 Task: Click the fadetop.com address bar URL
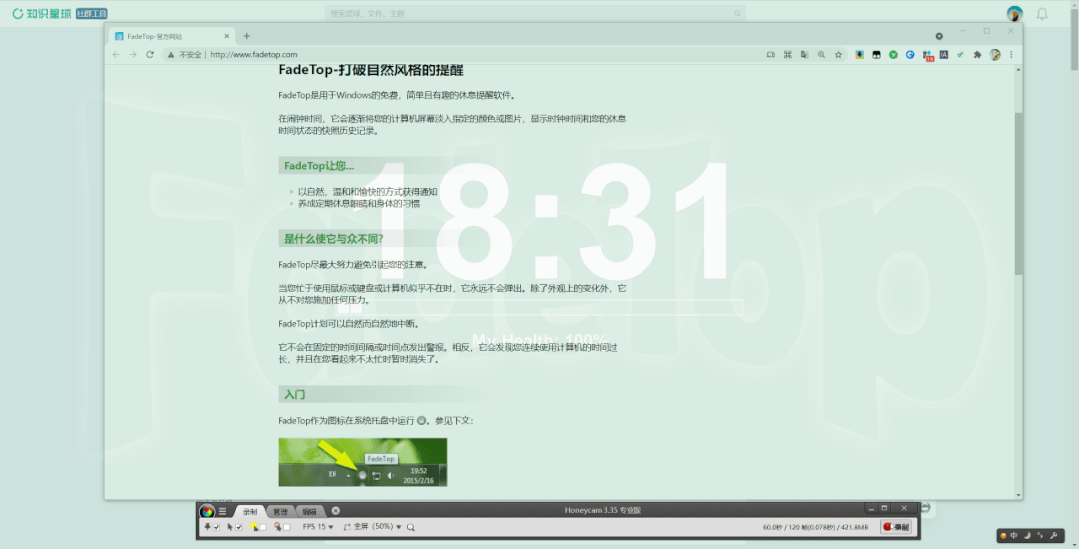click(x=254, y=54)
